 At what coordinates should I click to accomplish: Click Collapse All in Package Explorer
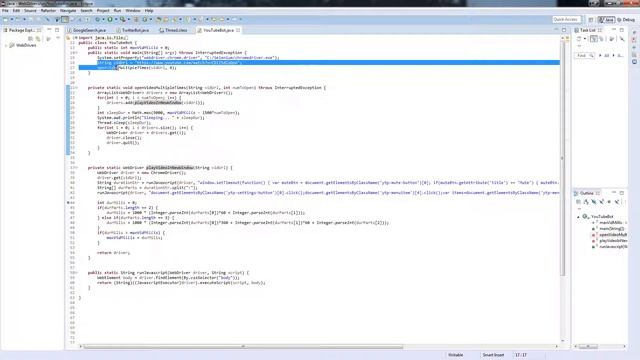point(30,39)
